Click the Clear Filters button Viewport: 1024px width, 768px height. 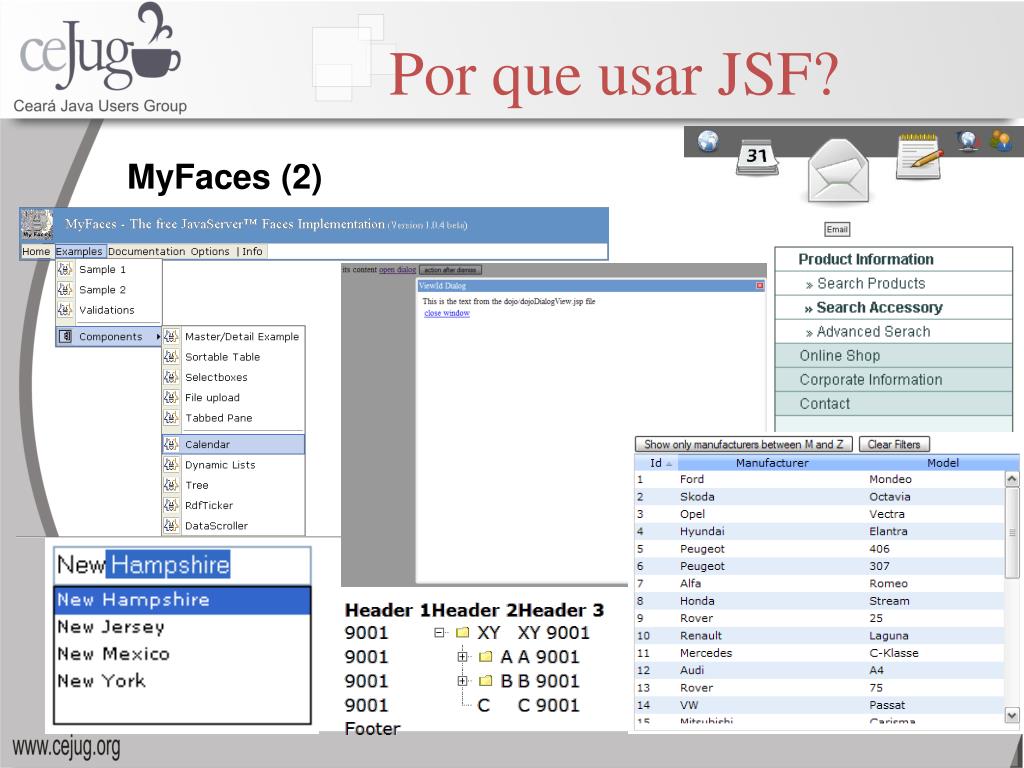point(894,444)
